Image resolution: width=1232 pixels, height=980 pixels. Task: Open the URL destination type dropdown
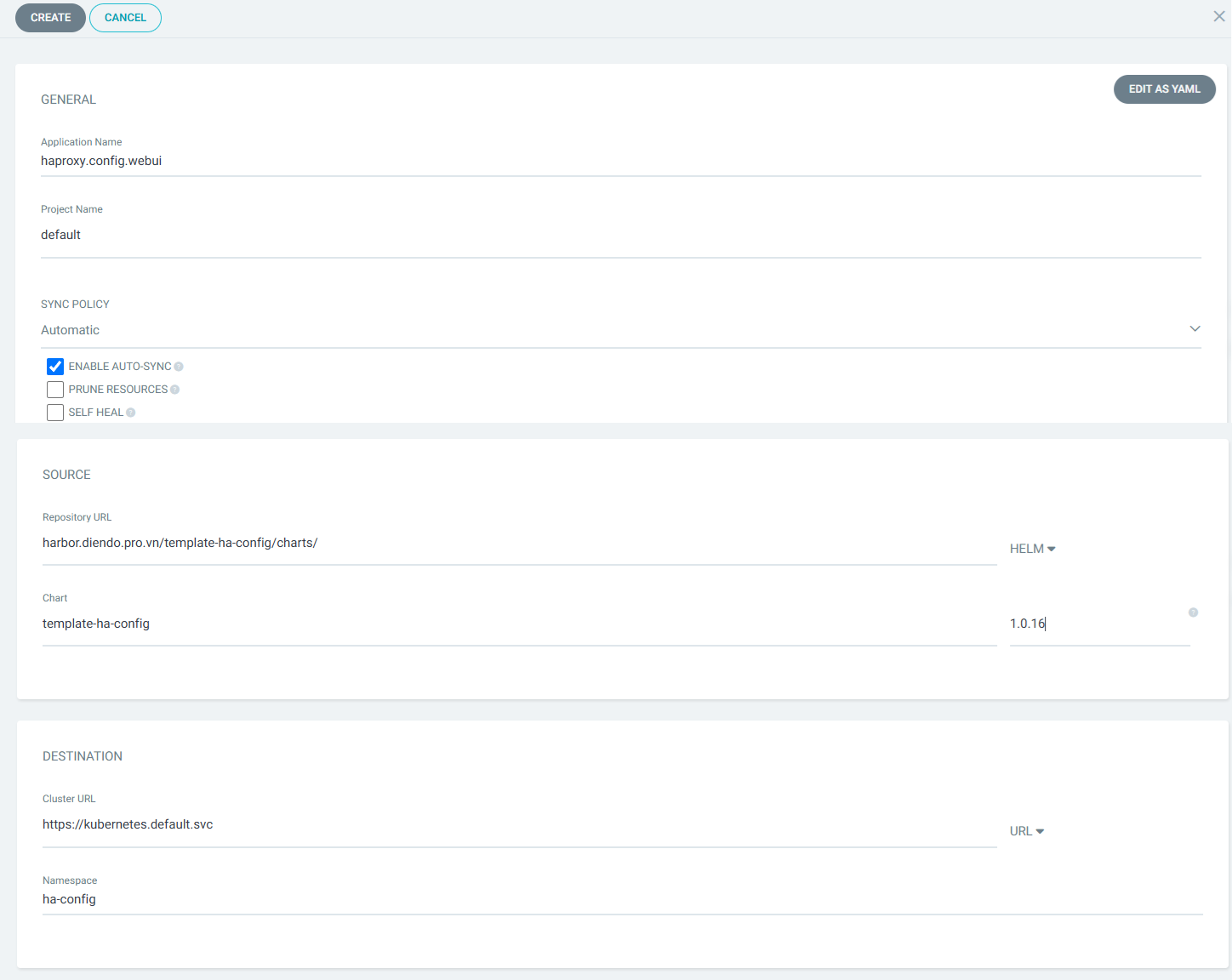click(1026, 831)
